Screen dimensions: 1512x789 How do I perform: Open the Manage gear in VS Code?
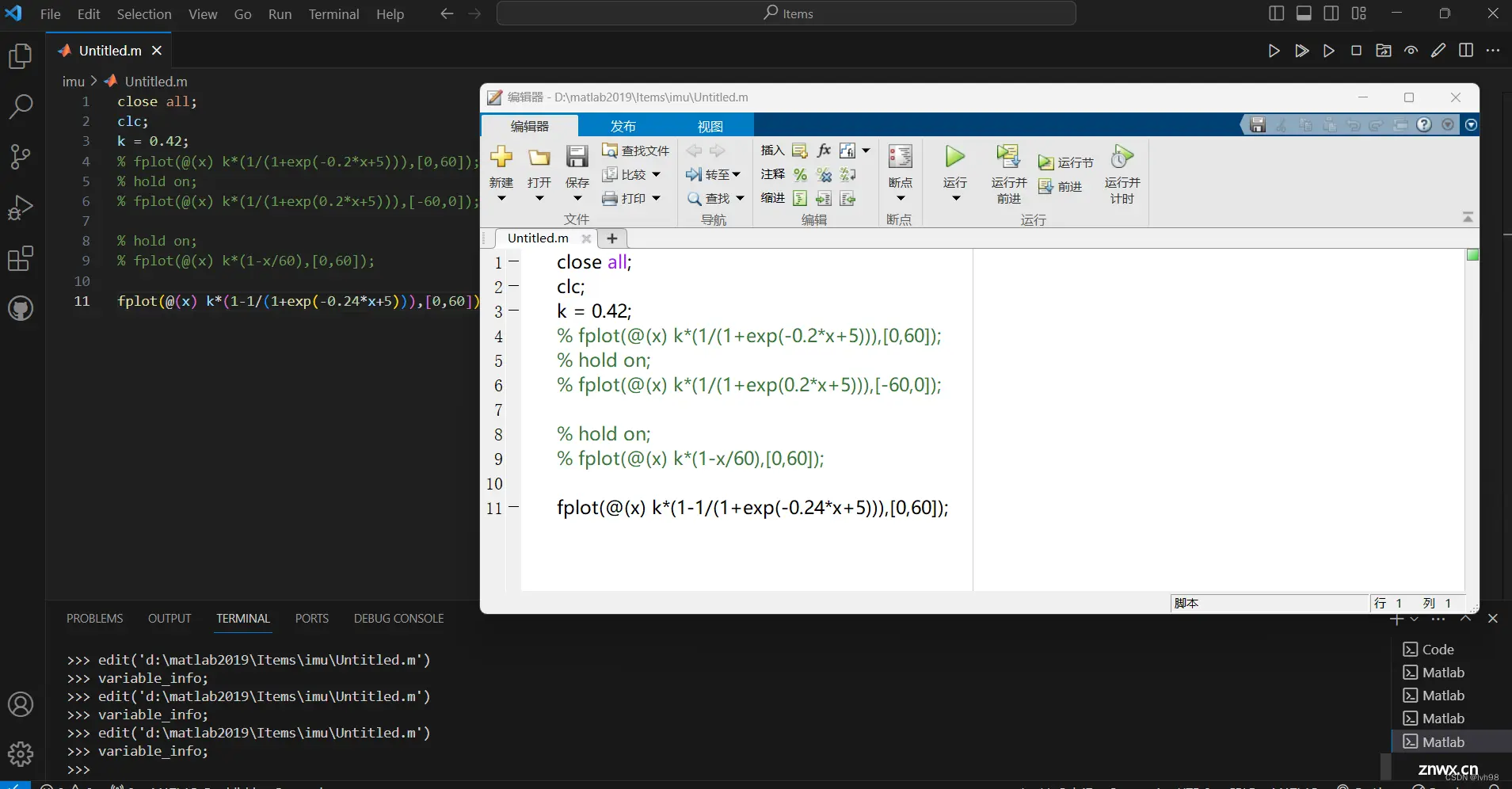[x=21, y=753]
